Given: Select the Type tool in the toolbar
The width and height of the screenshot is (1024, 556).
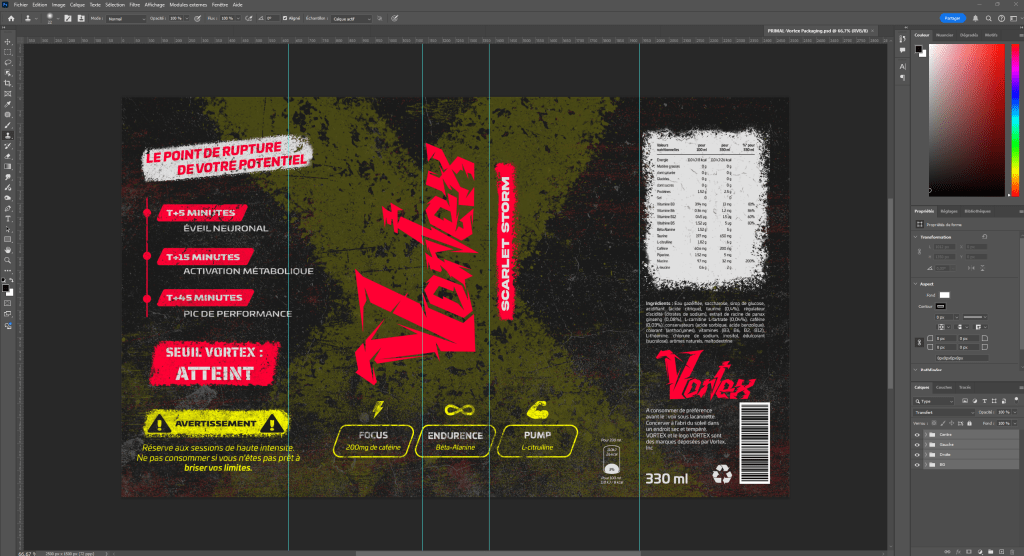Looking at the screenshot, I should (8, 217).
